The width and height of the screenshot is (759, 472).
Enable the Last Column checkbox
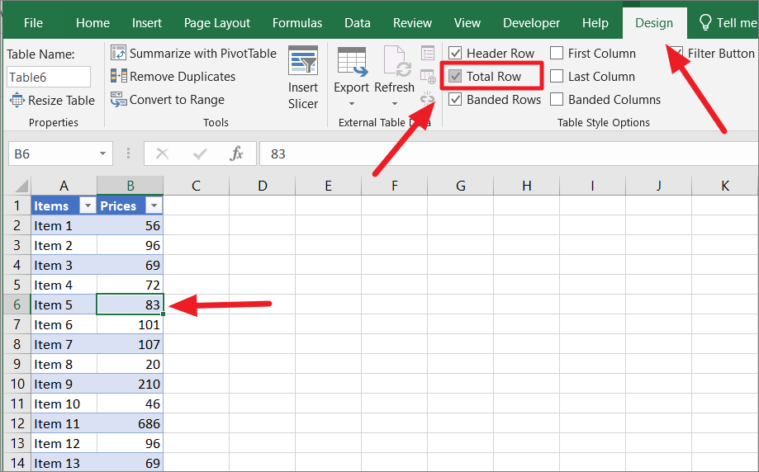point(557,76)
